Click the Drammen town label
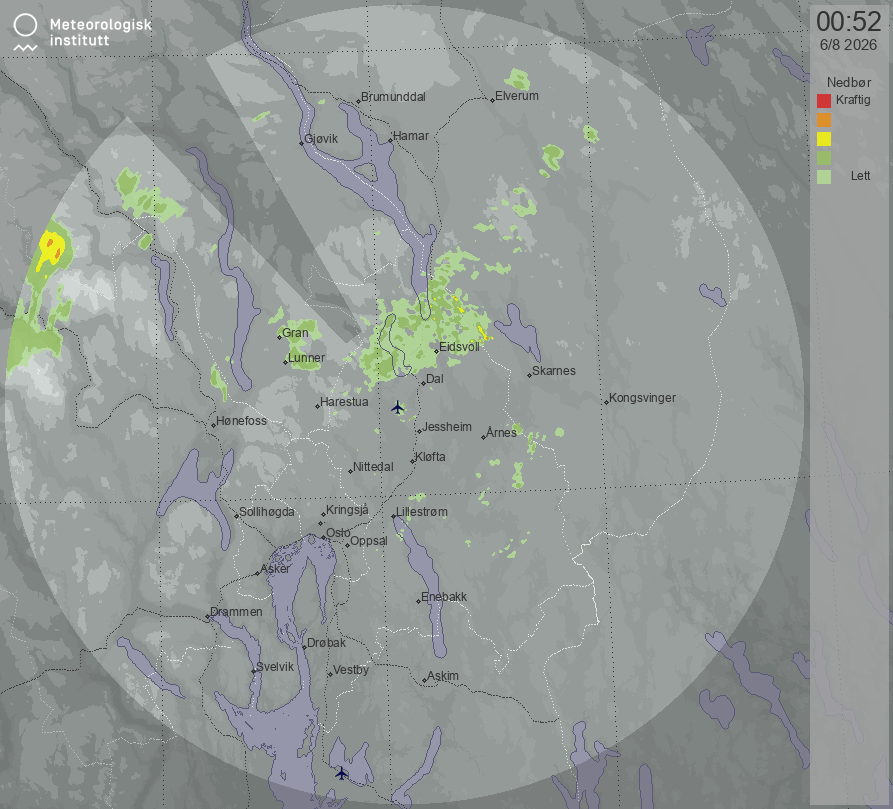 (236, 612)
